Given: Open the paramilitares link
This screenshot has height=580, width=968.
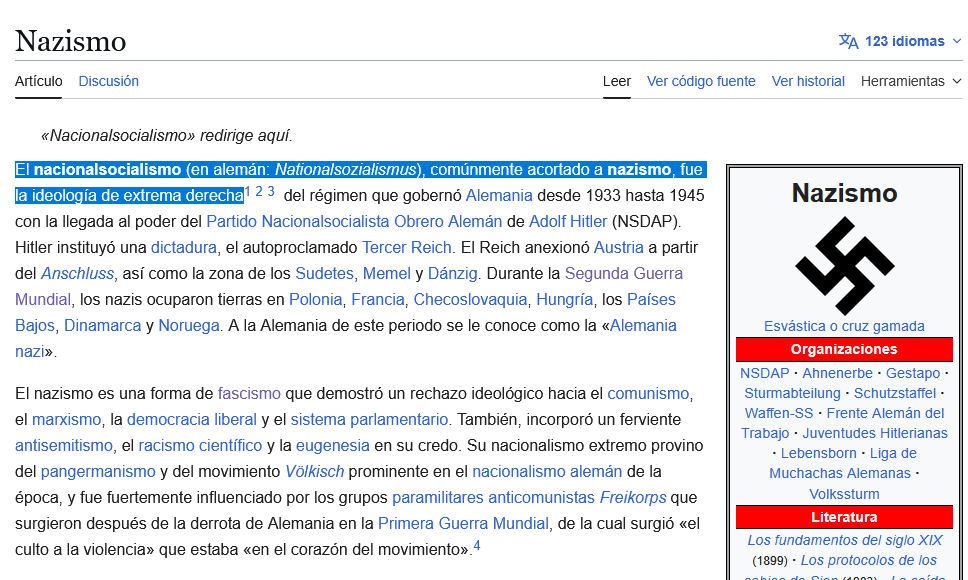Looking at the screenshot, I should pos(438,497).
